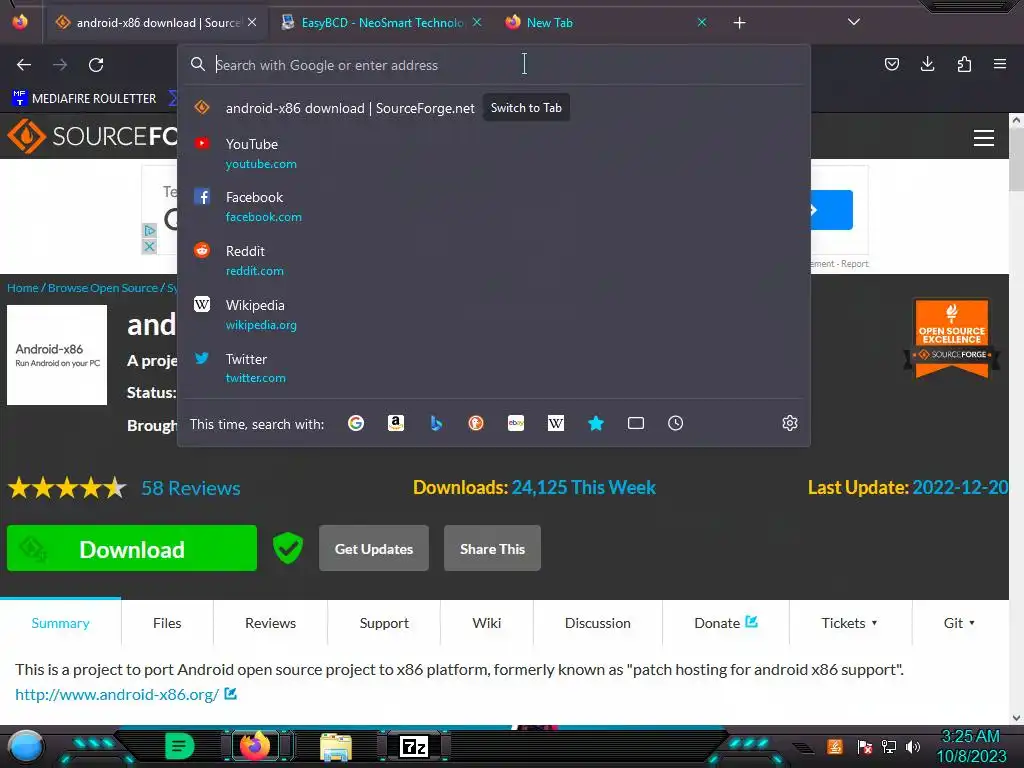Image resolution: width=1024 pixels, height=768 pixels.
Task: Open the Discussion tab
Action: click(598, 623)
